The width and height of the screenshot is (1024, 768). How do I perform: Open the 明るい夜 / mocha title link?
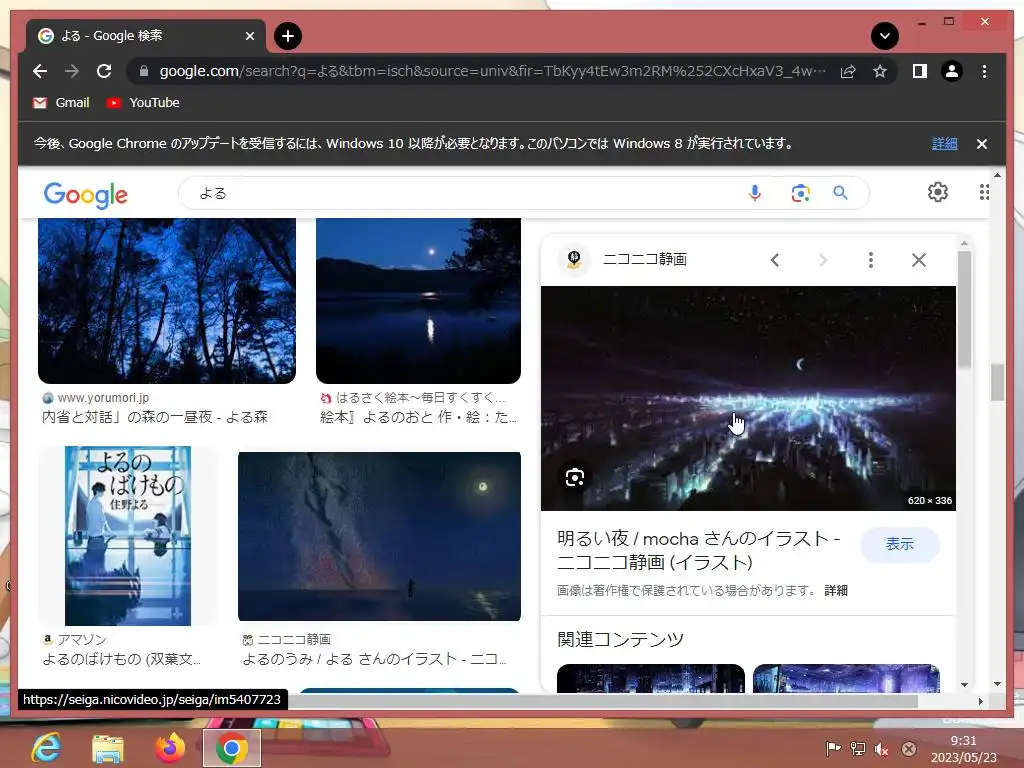click(x=699, y=550)
